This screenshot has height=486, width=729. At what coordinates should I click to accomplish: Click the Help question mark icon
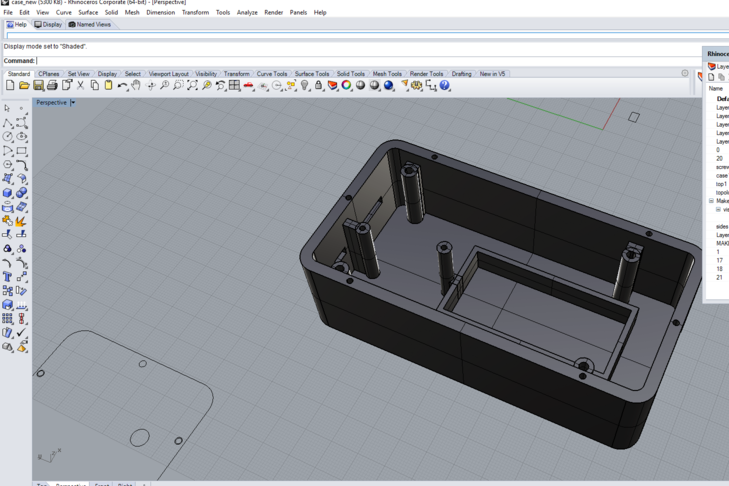point(444,85)
